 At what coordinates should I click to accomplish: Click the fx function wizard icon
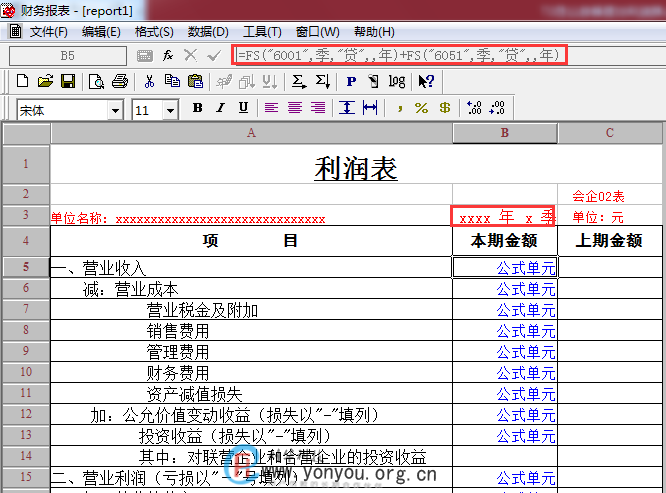[168, 55]
